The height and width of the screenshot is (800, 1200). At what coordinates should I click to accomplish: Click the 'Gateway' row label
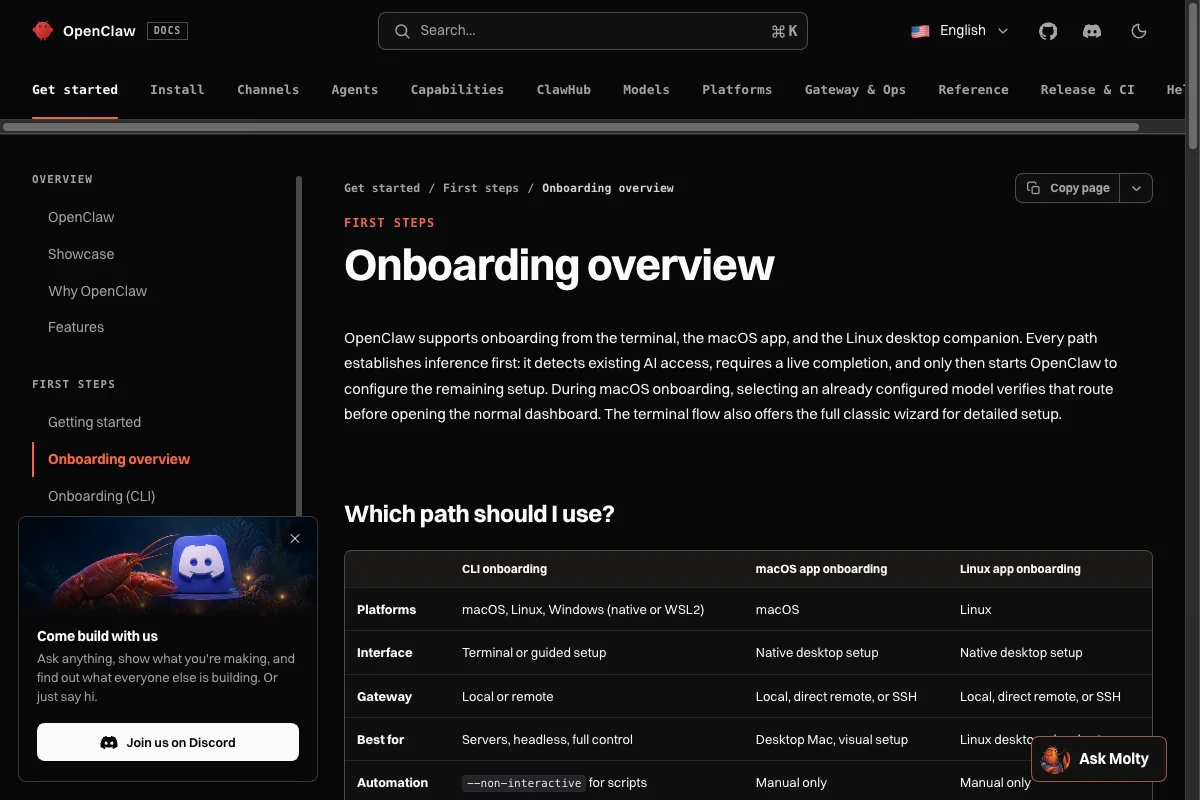[384, 697]
